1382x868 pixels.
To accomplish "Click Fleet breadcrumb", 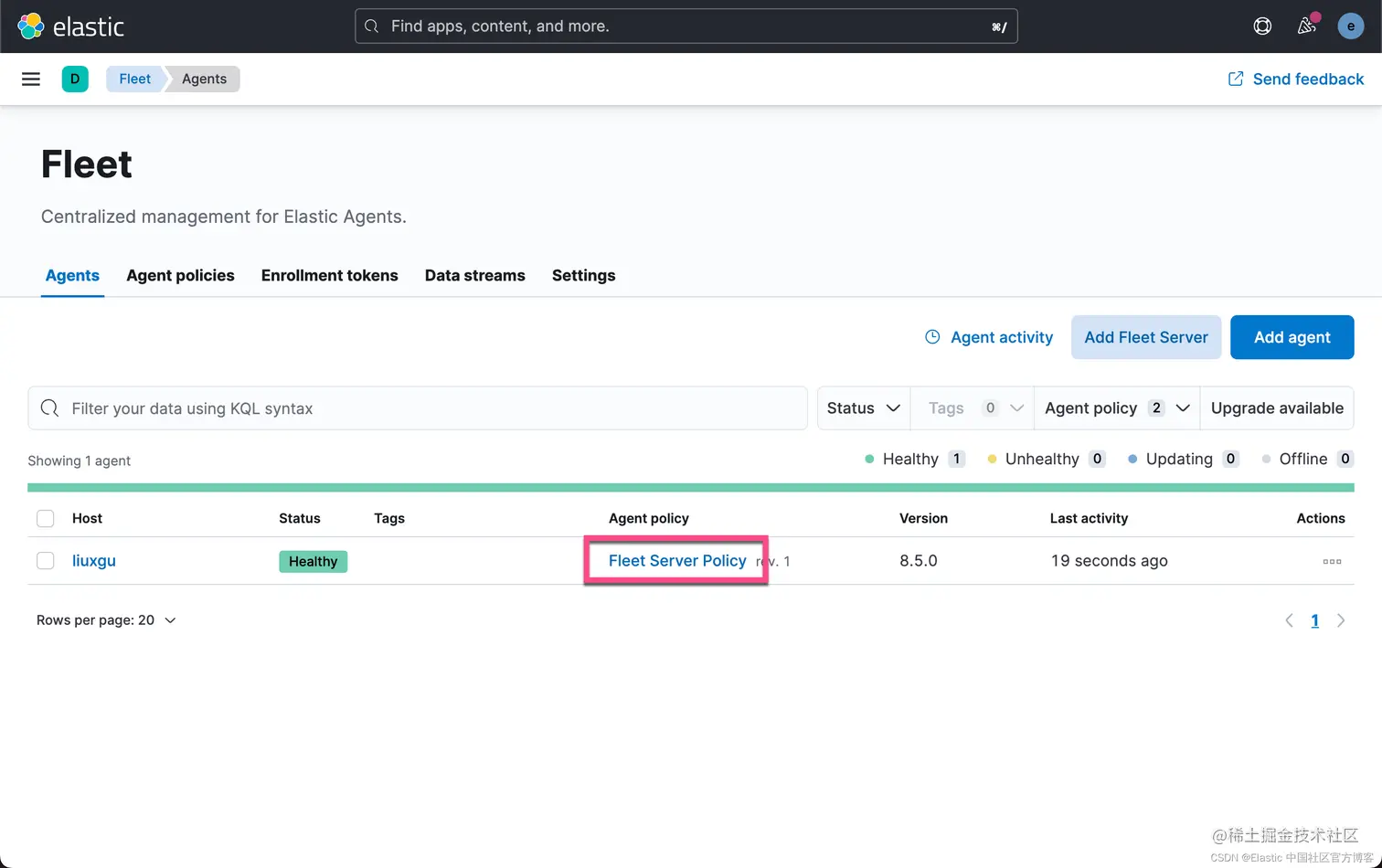I will tap(134, 79).
